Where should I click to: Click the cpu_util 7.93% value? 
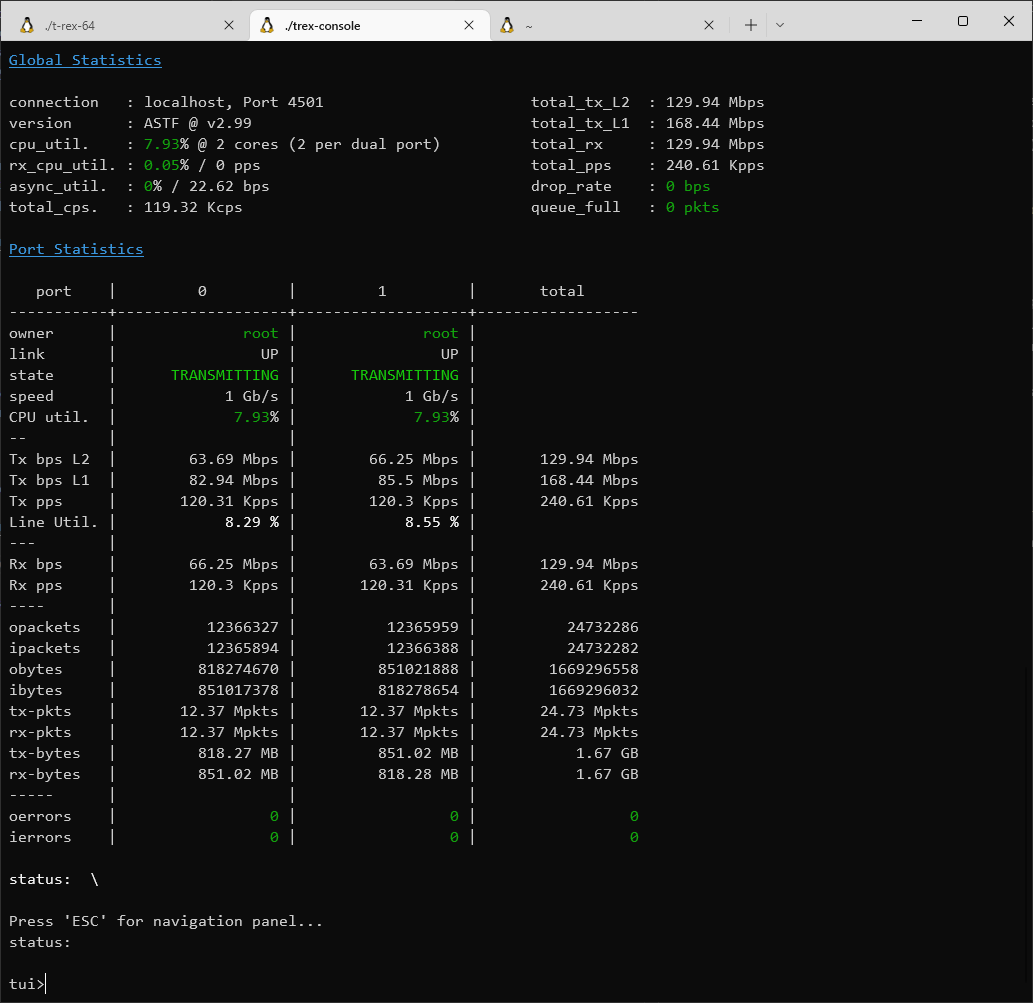tap(166, 144)
